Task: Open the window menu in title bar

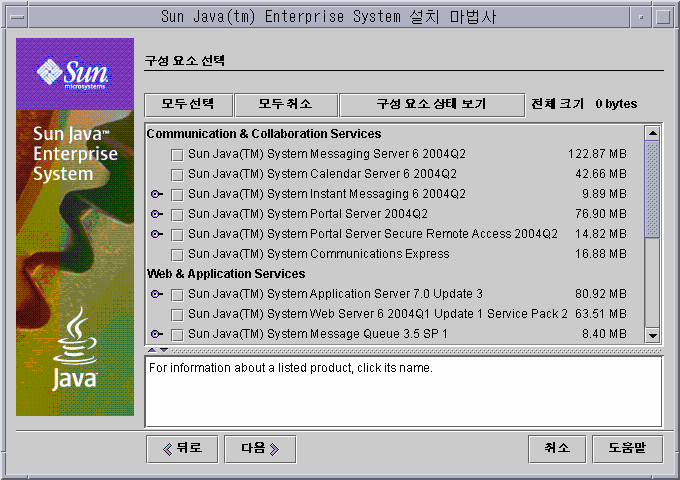Action: [x=17, y=17]
